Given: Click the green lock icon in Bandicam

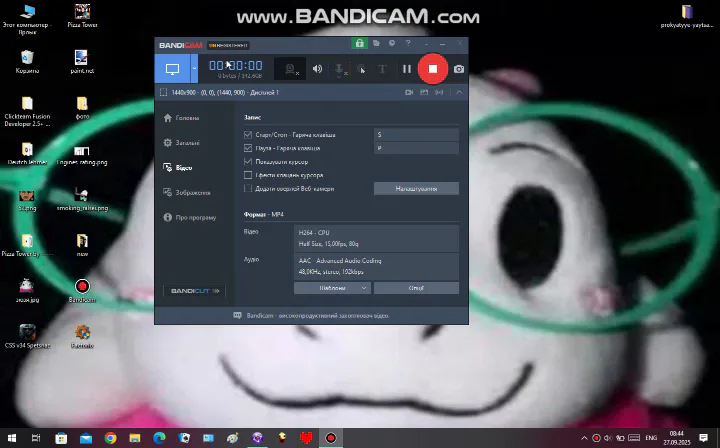Looking at the screenshot, I should tap(360, 43).
